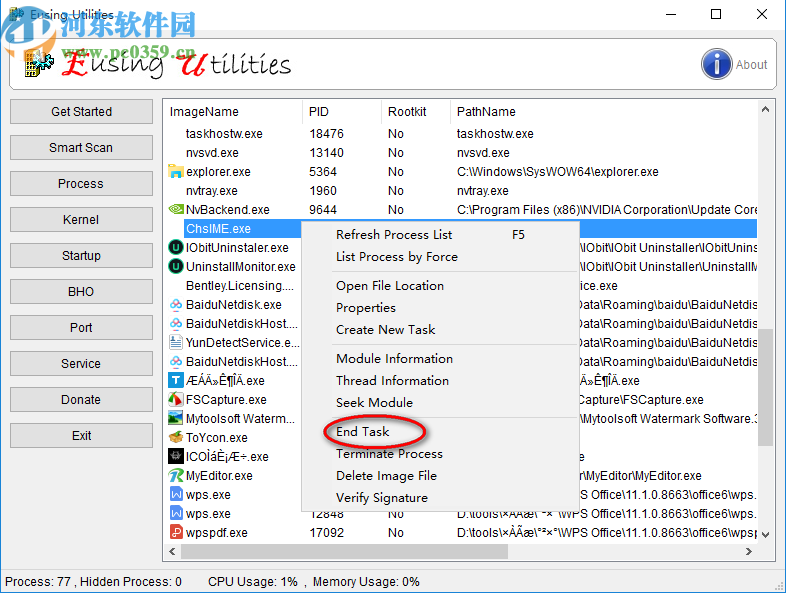
Task: Click horizontal scrollbar left arrow
Action: (x=172, y=551)
